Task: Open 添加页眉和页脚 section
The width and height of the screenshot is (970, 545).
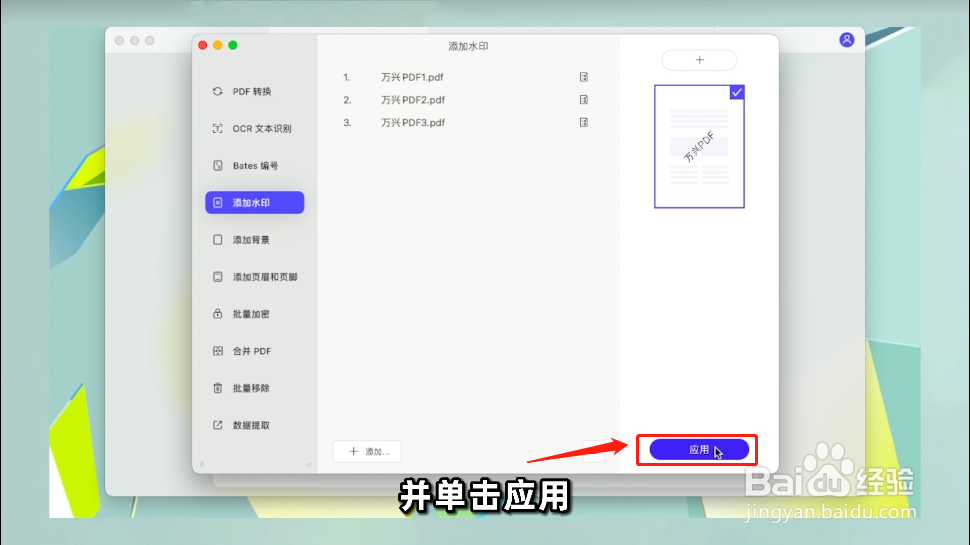Action: pyautogui.click(x=254, y=277)
